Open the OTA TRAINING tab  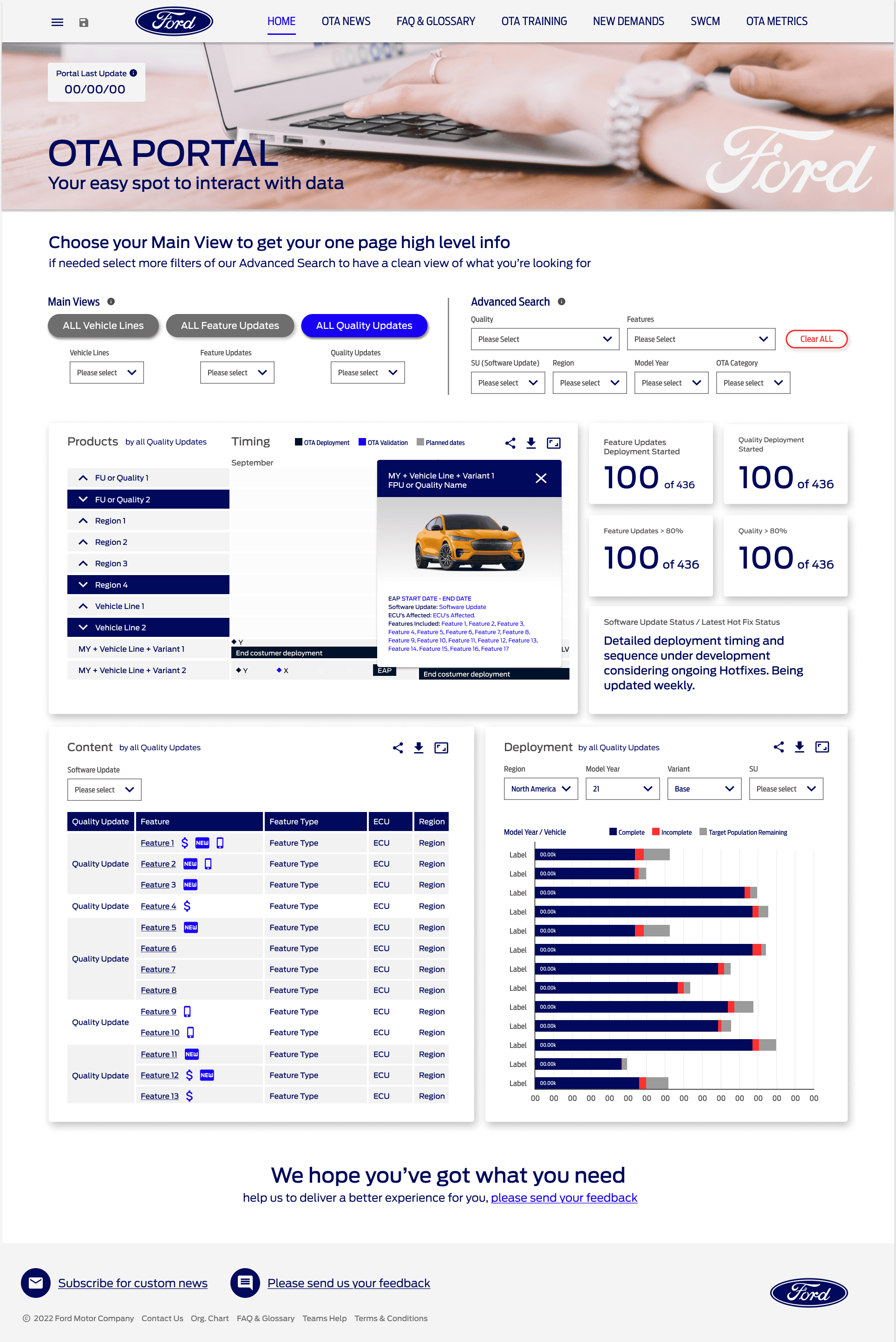(x=534, y=22)
